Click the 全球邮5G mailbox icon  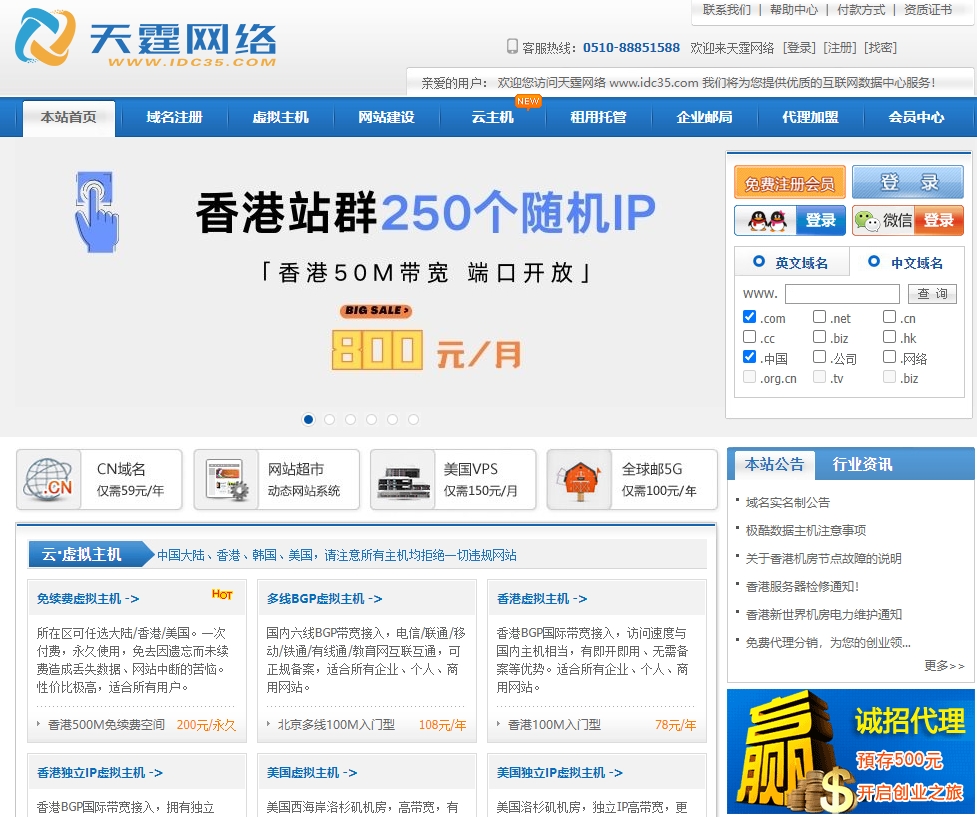580,480
